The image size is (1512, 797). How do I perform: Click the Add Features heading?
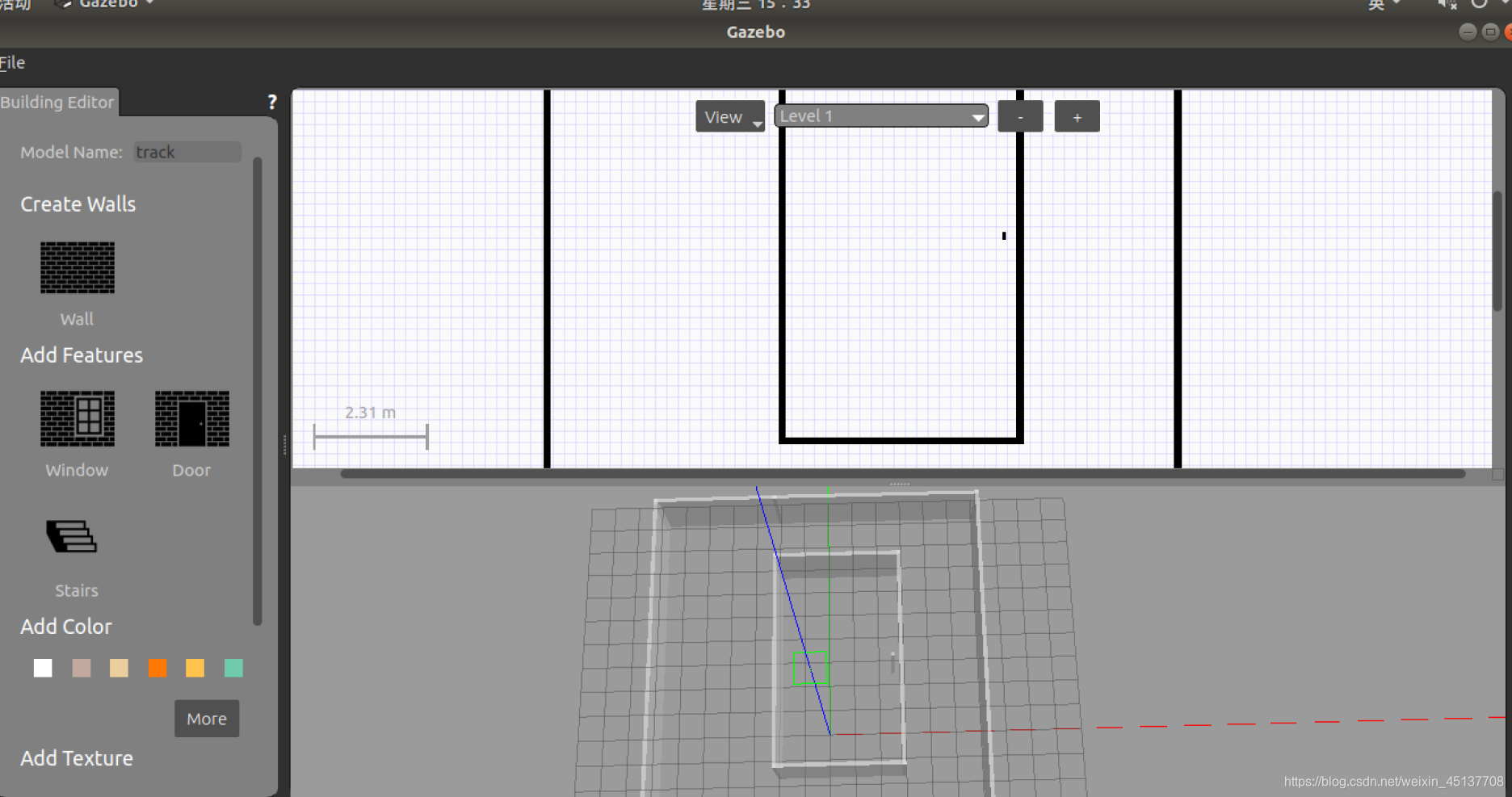[82, 355]
